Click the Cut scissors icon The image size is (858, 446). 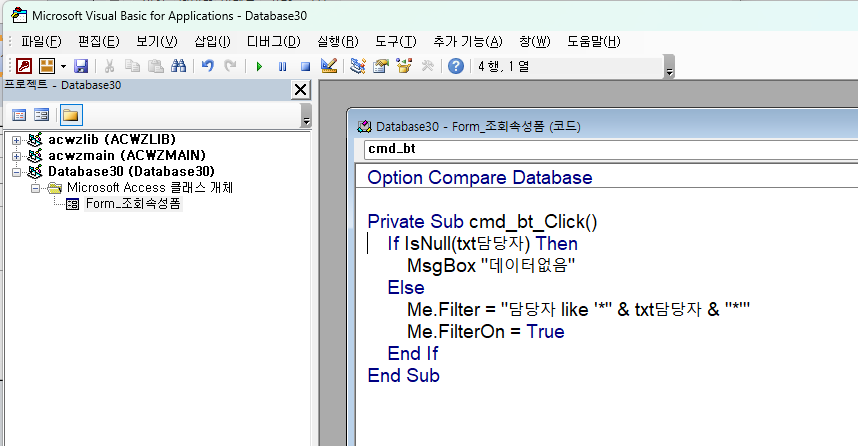point(109,66)
